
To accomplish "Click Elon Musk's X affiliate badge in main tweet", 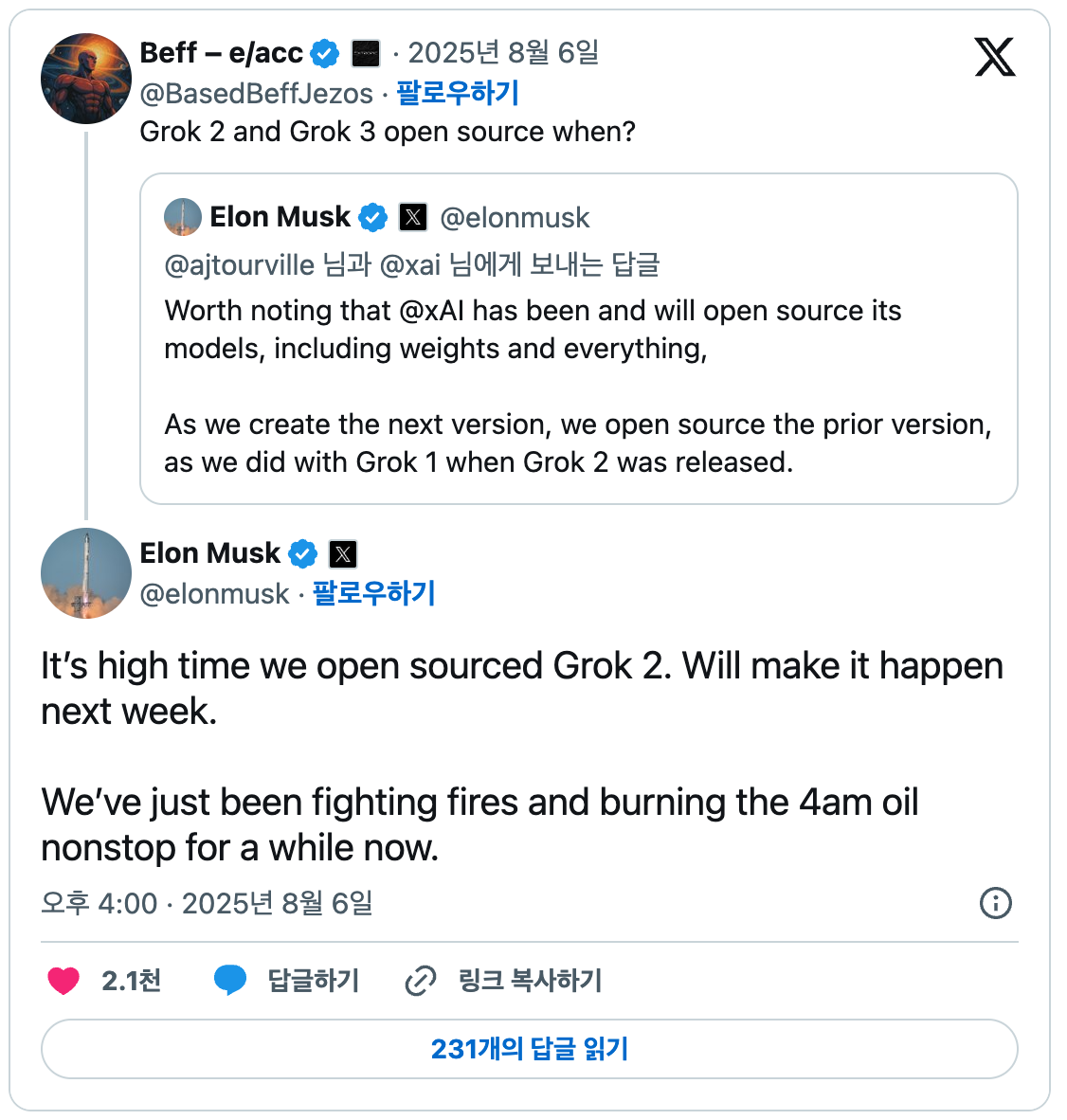I will click(343, 554).
